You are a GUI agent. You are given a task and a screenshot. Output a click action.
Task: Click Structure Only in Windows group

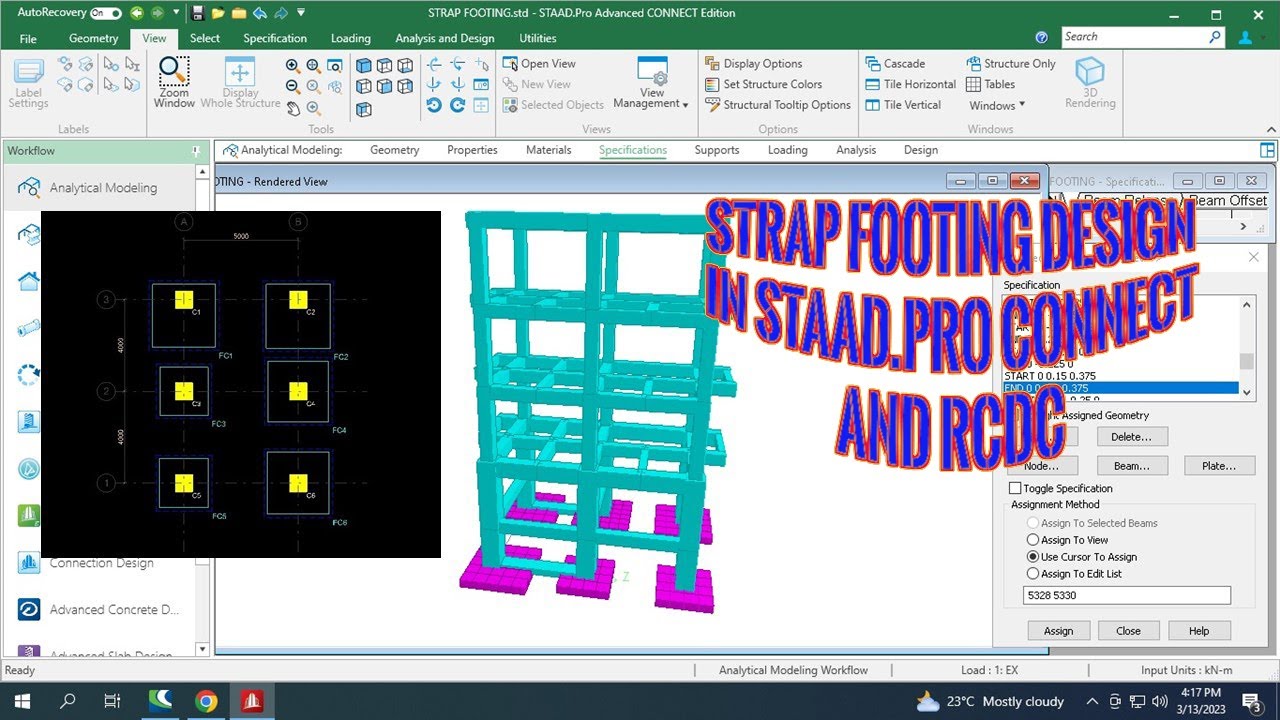[x=1011, y=64]
